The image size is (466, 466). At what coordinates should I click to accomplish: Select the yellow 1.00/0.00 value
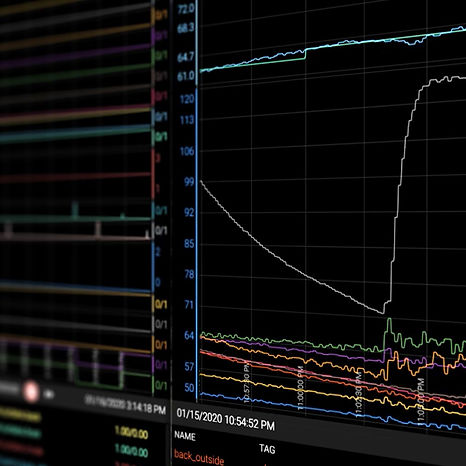[x=131, y=433]
